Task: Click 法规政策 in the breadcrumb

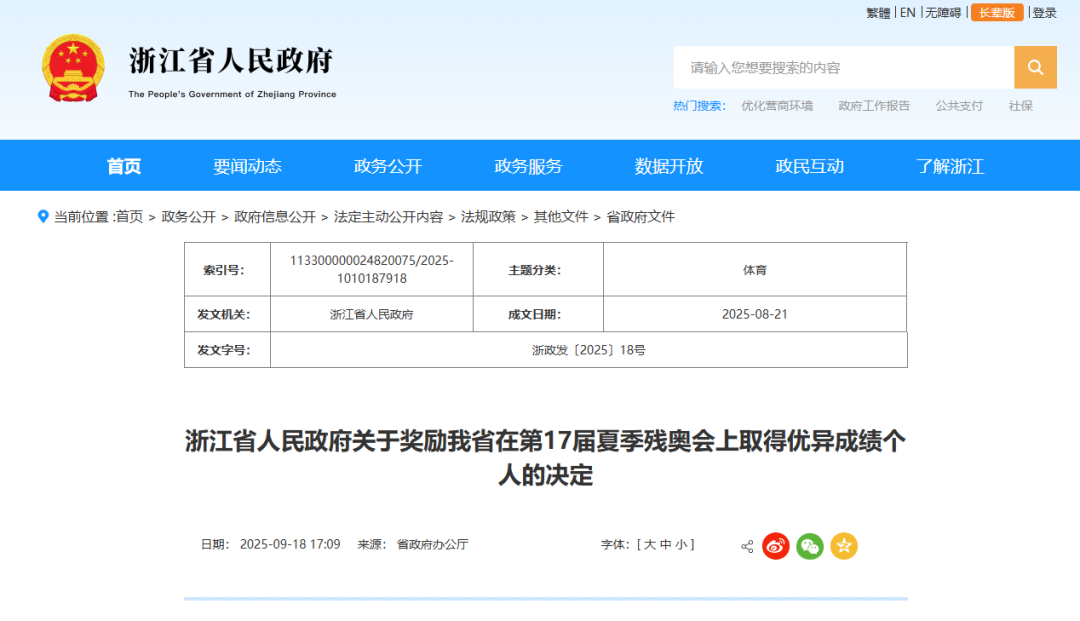Action: 488,217
